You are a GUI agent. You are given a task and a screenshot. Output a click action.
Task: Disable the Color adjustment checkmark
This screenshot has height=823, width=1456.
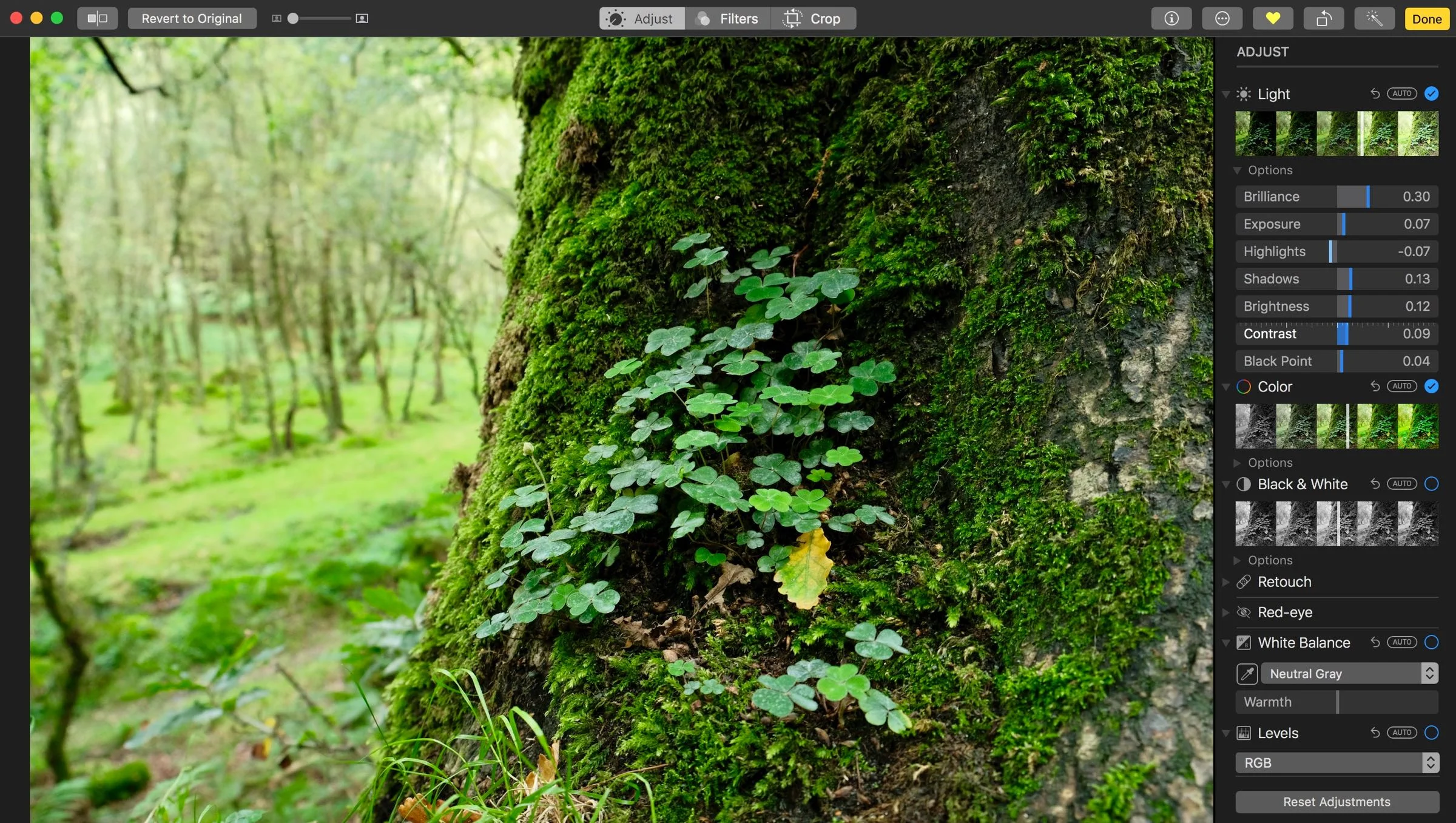[1431, 386]
